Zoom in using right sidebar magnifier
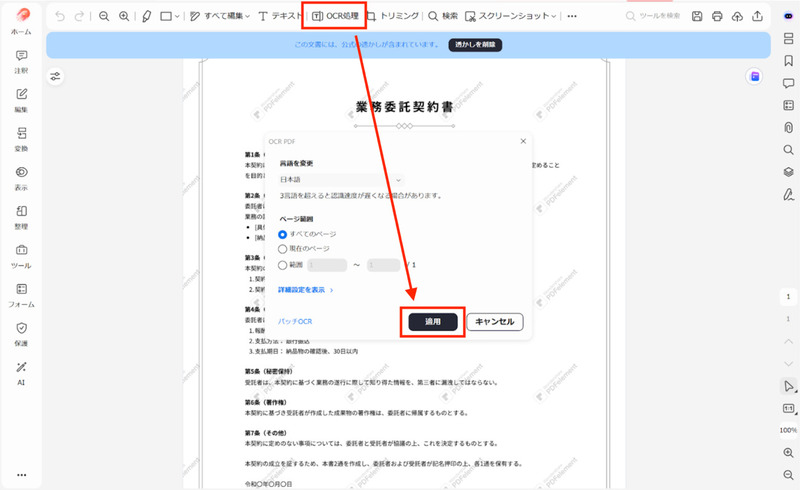 [x=788, y=453]
